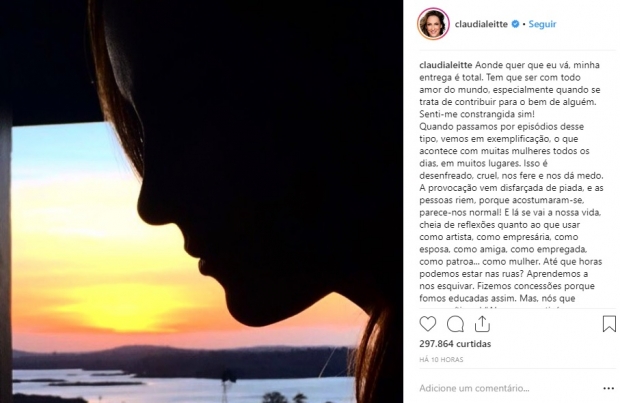620x403 pixels.
Task: Click the caption text paragraph
Action: click(x=511, y=182)
